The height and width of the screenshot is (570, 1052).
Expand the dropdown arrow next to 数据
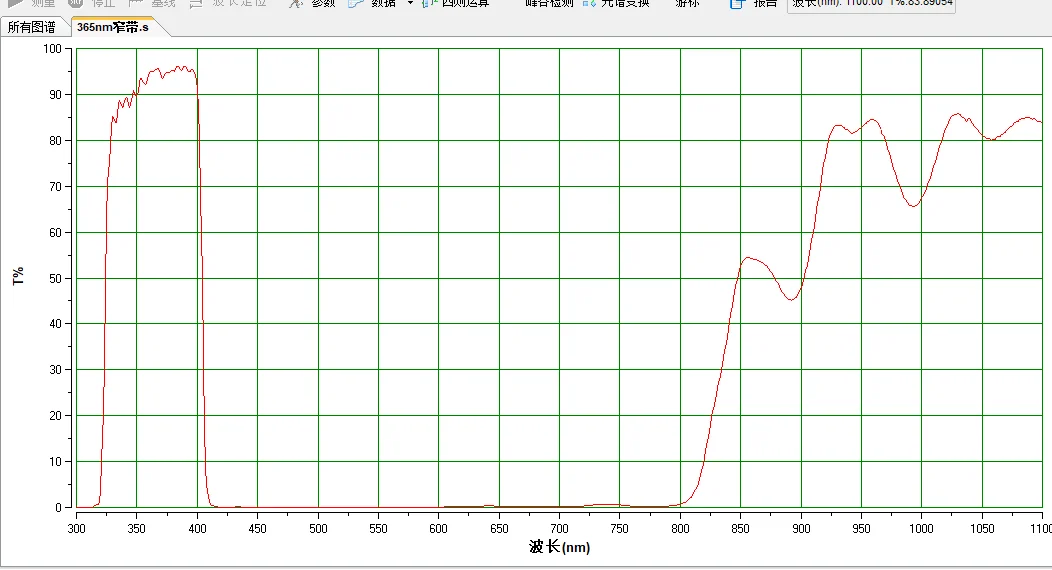click(x=410, y=3)
